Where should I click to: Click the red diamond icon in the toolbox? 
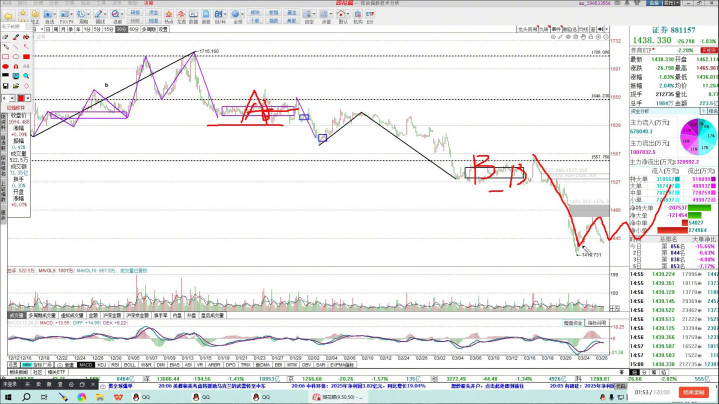[26, 86]
